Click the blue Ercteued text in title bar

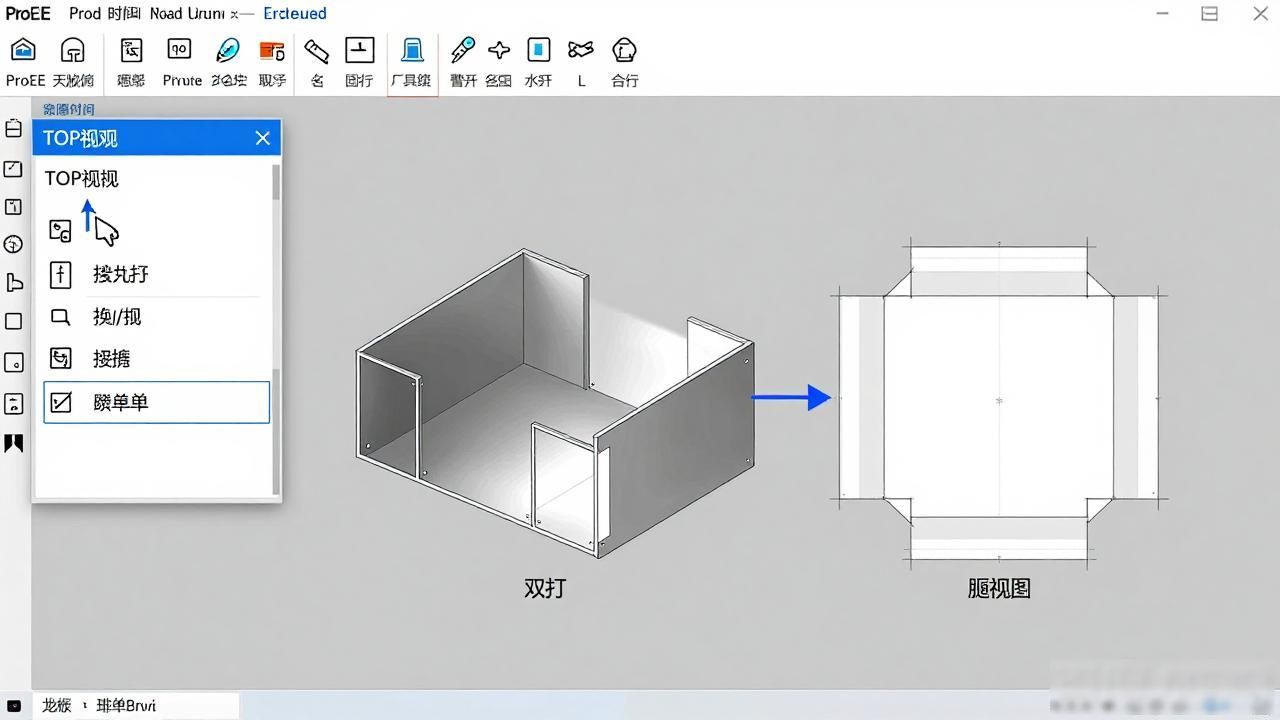coord(295,14)
